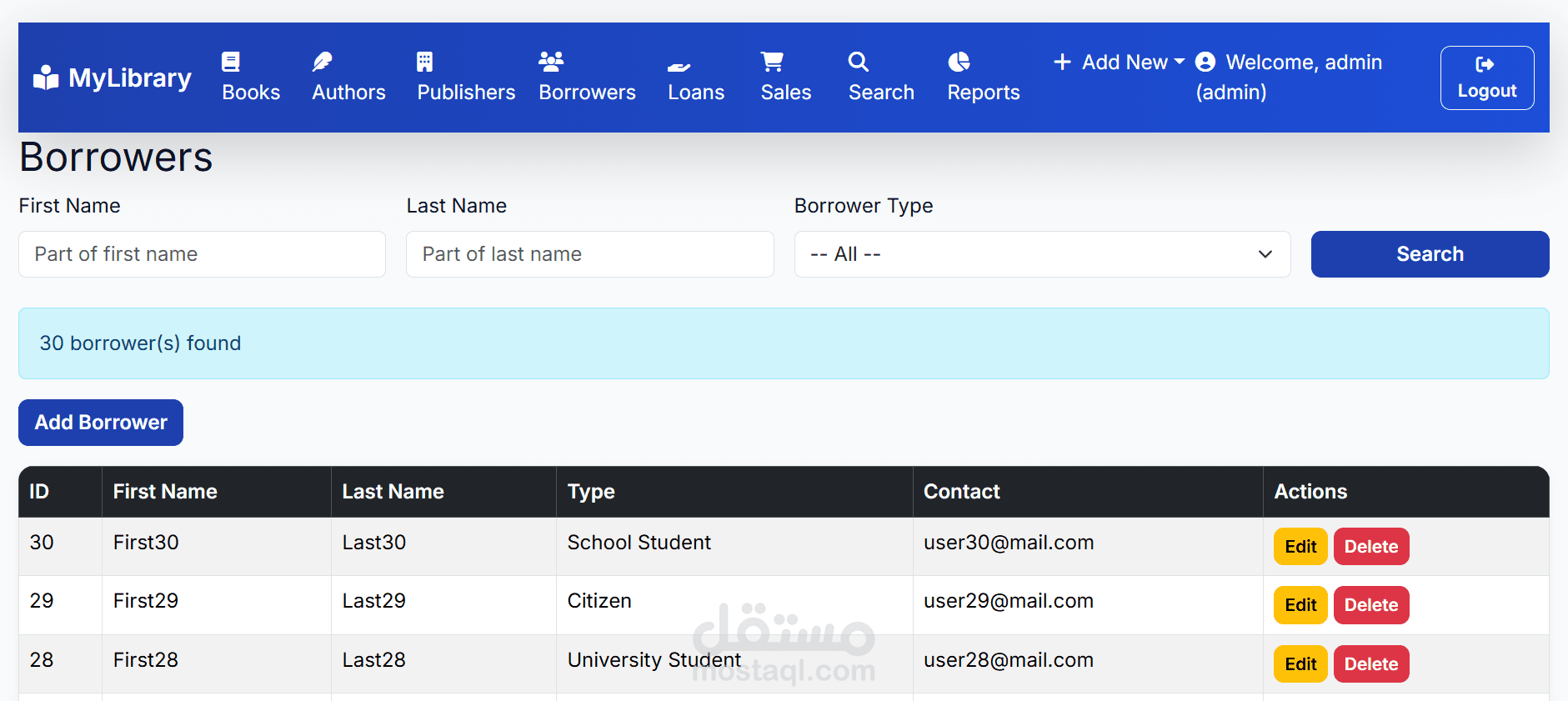Go to the Reports menu item
1568x701 pixels.
coord(984,78)
